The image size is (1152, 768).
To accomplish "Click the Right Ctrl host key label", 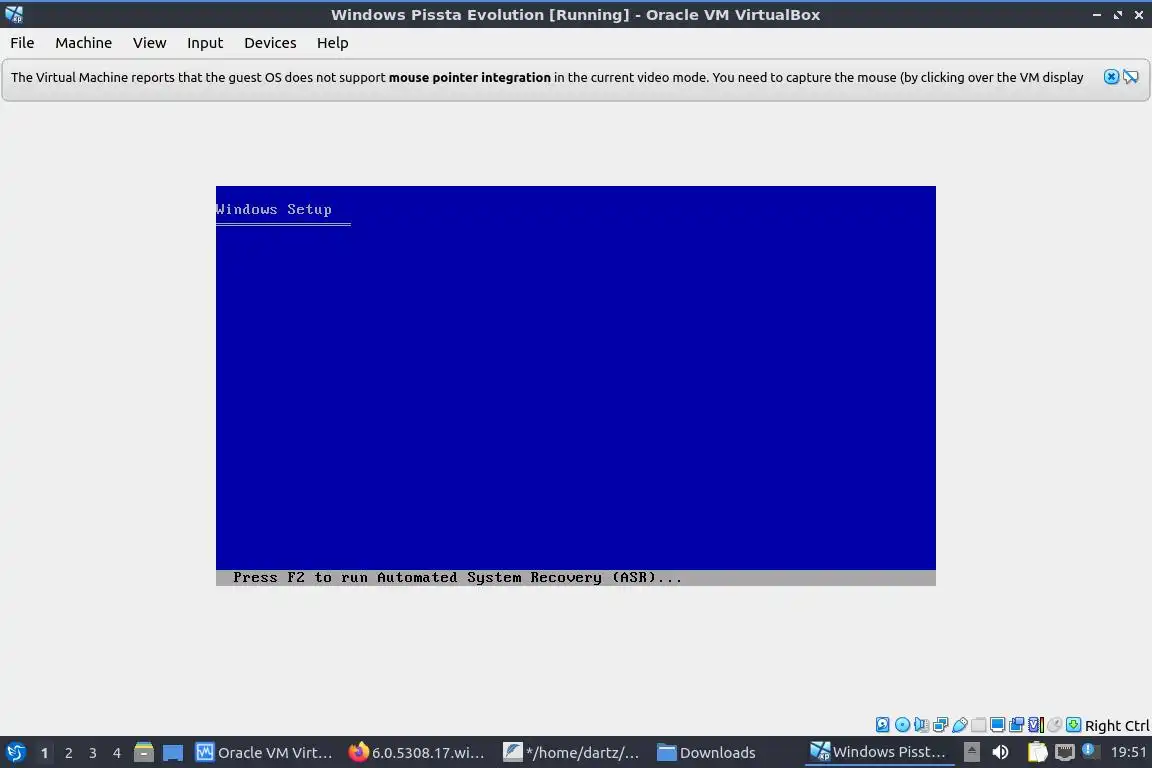I will tap(1117, 725).
